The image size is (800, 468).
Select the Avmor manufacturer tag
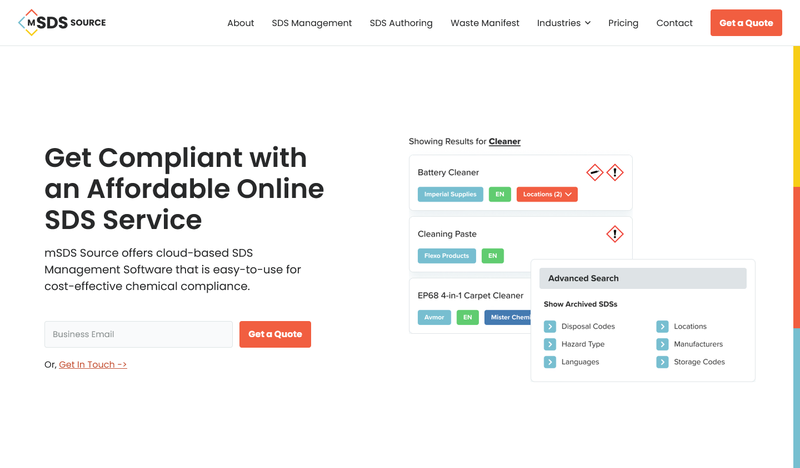click(434, 317)
